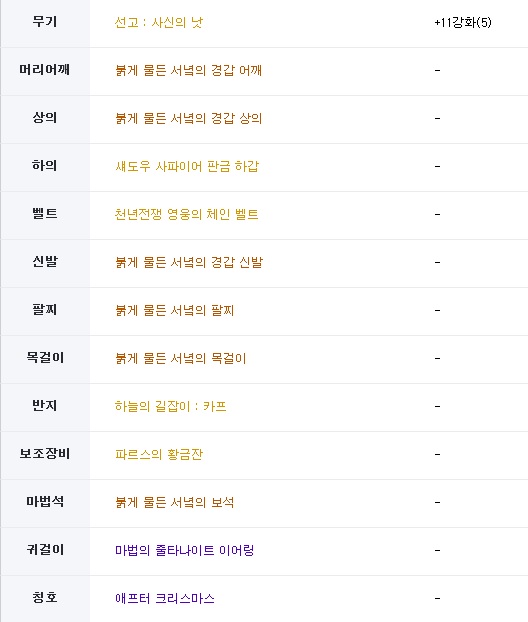Open 섀도우 사파이어 판금 하갑 item
Viewport: 528px width, 622px height.
click(187, 166)
